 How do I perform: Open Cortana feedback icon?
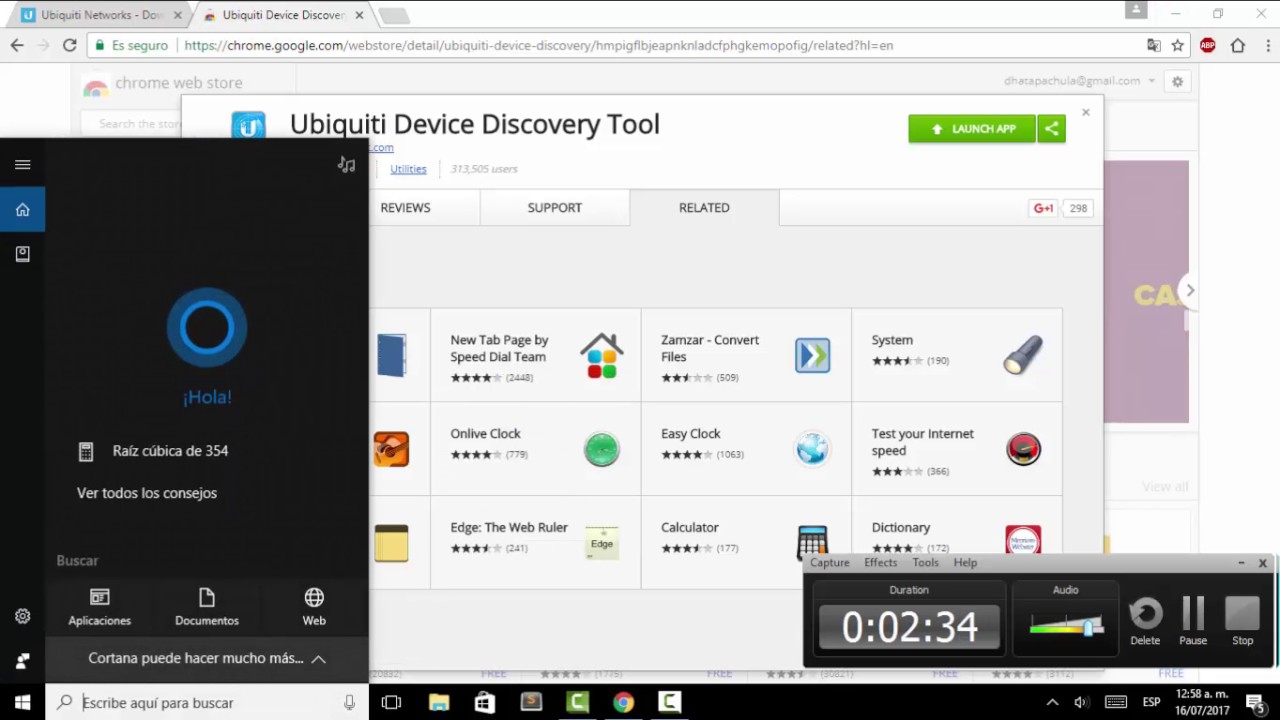[x=22, y=661]
